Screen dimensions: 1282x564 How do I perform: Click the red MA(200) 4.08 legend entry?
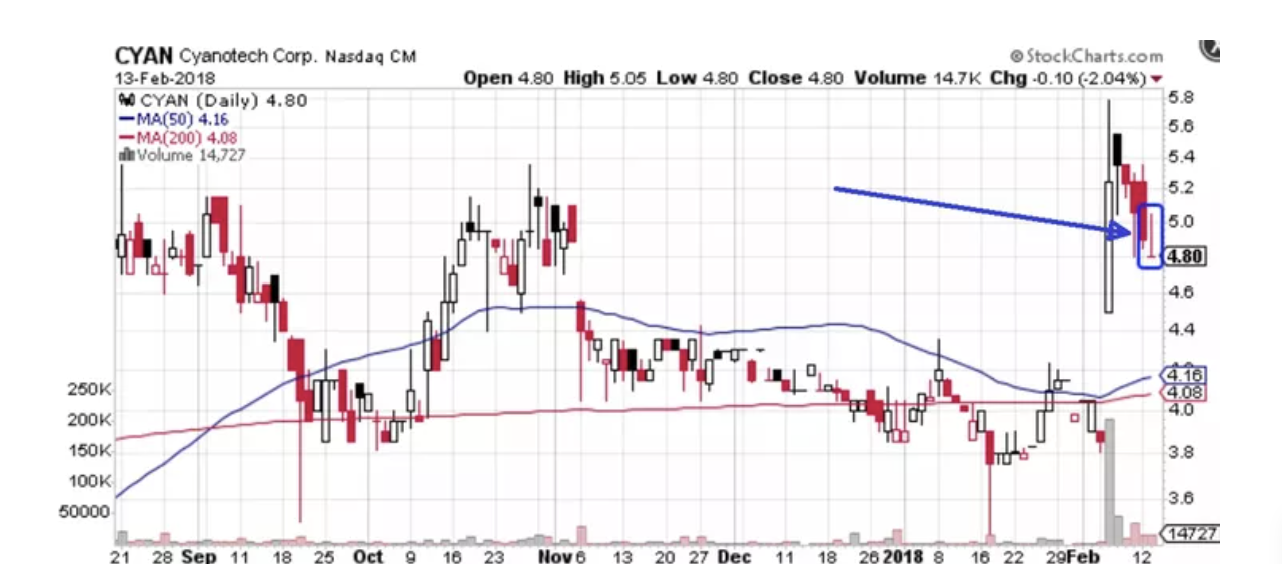pos(165,137)
